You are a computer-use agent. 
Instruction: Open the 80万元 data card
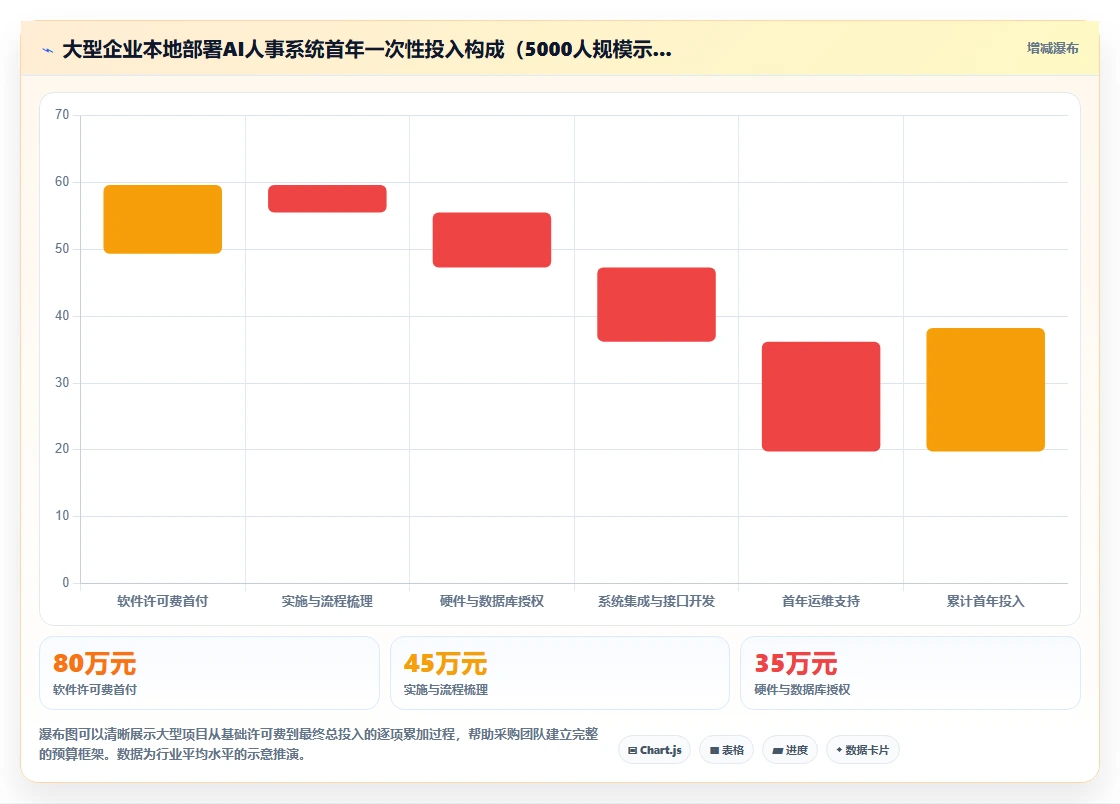pos(209,673)
